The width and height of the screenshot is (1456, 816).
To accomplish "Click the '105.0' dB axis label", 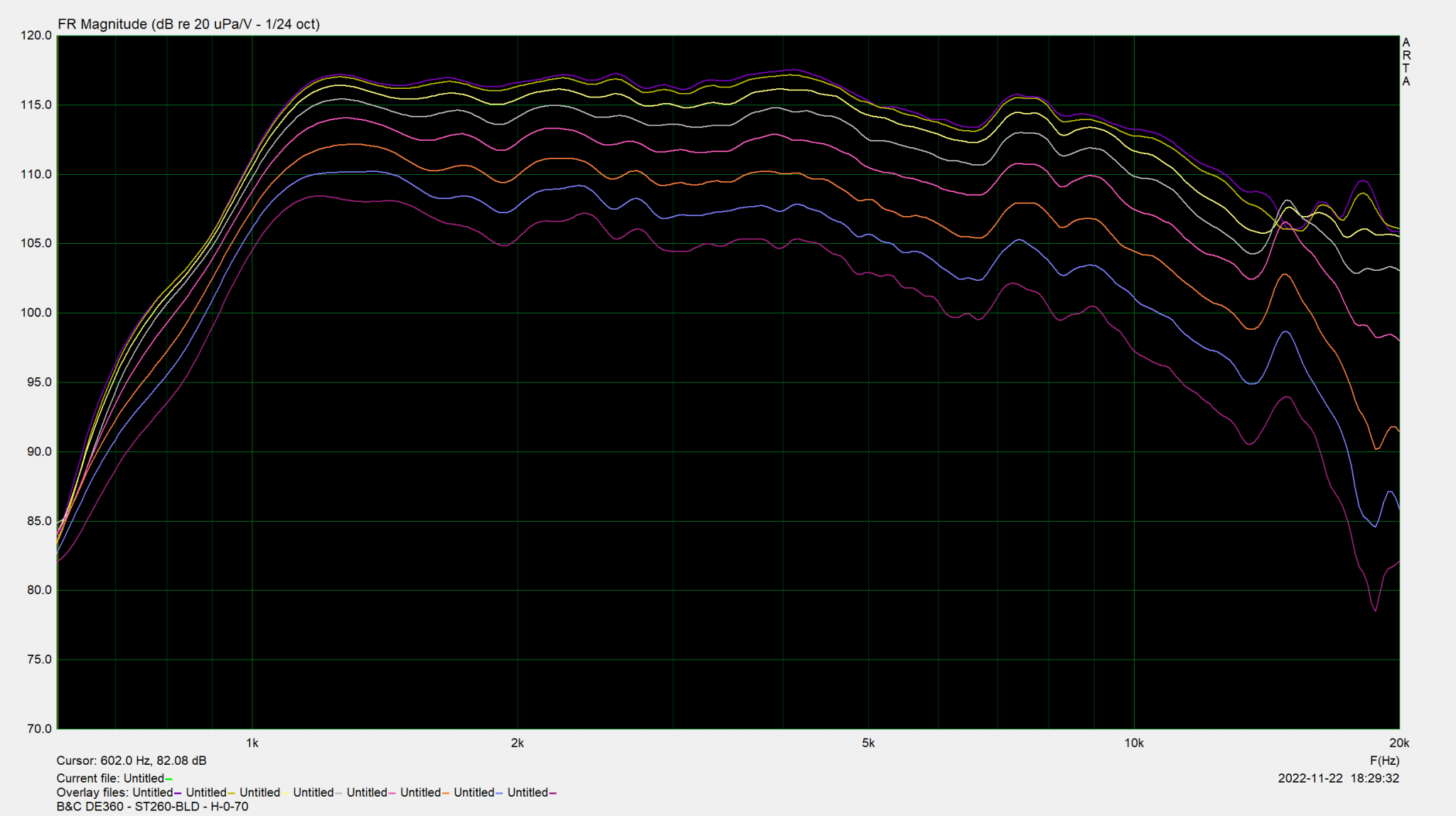I will coord(37,244).
